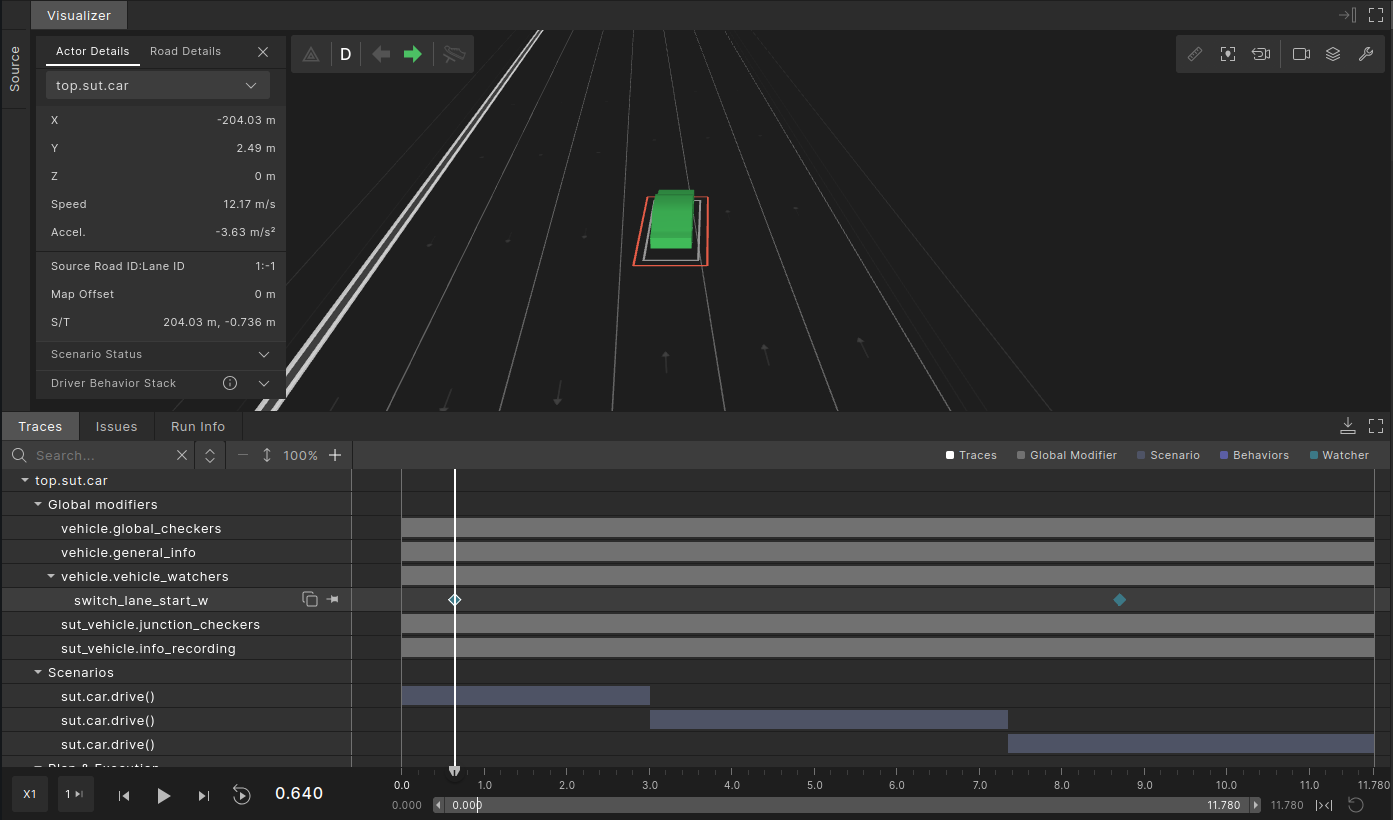Toggle the Global Modifier legend filter
This screenshot has height=820, width=1393.
(x=1066, y=455)
